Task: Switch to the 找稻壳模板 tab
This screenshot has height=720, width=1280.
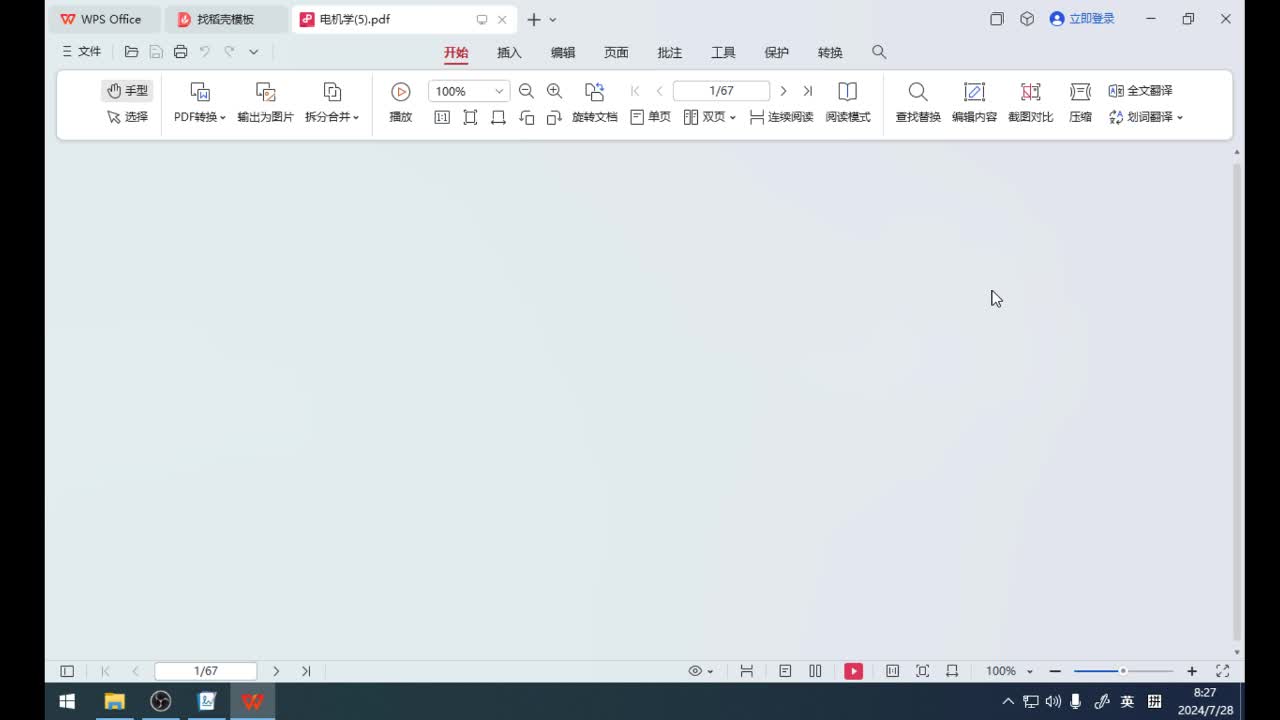Action: click(226, 19)
